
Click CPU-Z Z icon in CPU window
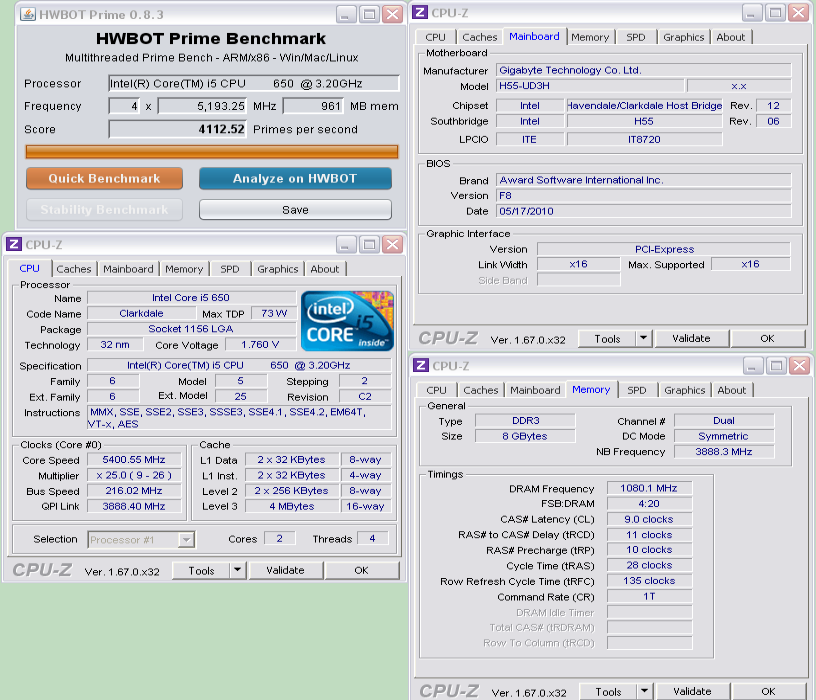(x=14, y=244)
